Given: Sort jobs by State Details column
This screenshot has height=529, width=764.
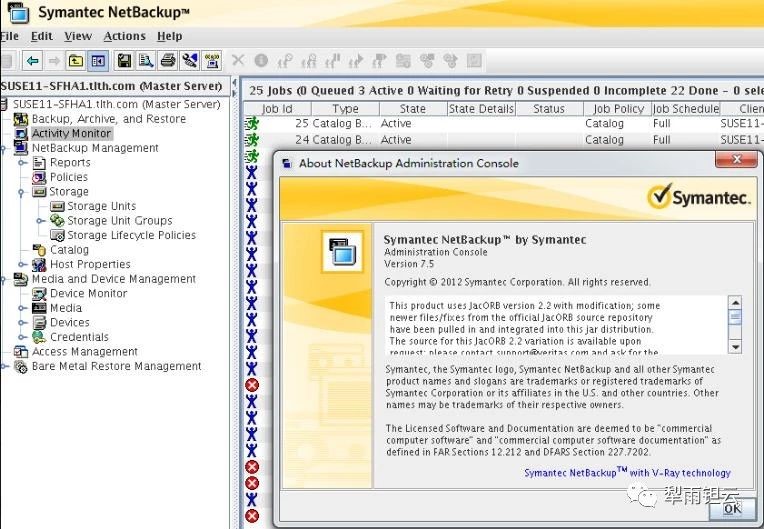Looking at the screenshot, I should pyautogui.click(x=481, y=109).
